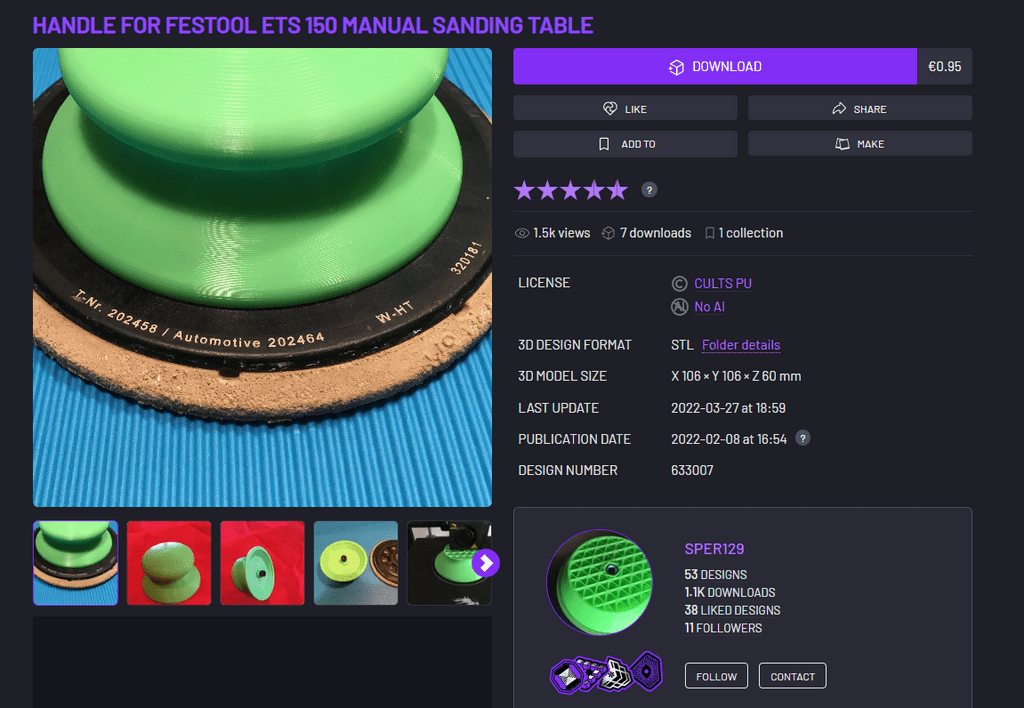Click the question mark beside the star rating
Image resolution: width=1024 pixels, height=708 pixels.
(649, 190)
